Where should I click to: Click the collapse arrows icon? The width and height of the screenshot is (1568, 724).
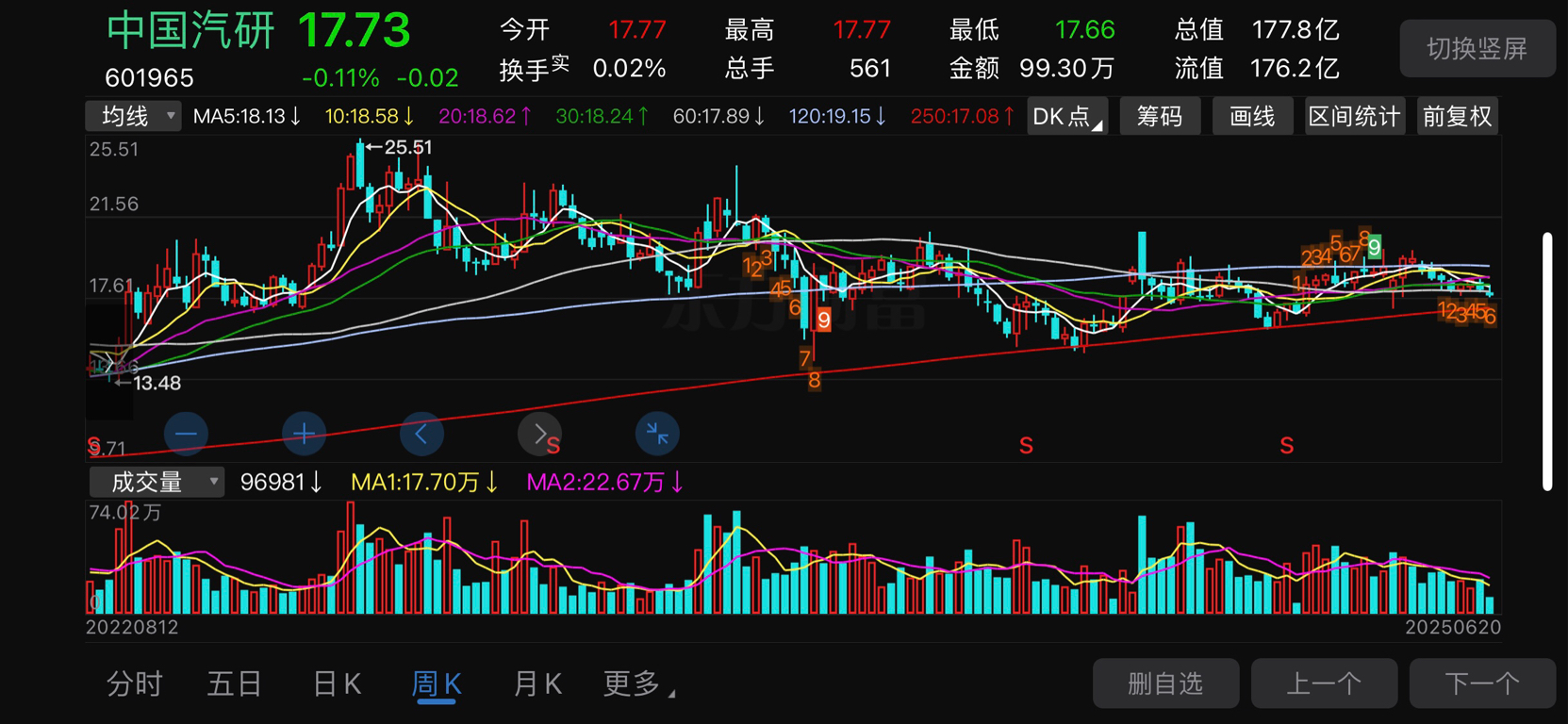[x=657, y=434]
